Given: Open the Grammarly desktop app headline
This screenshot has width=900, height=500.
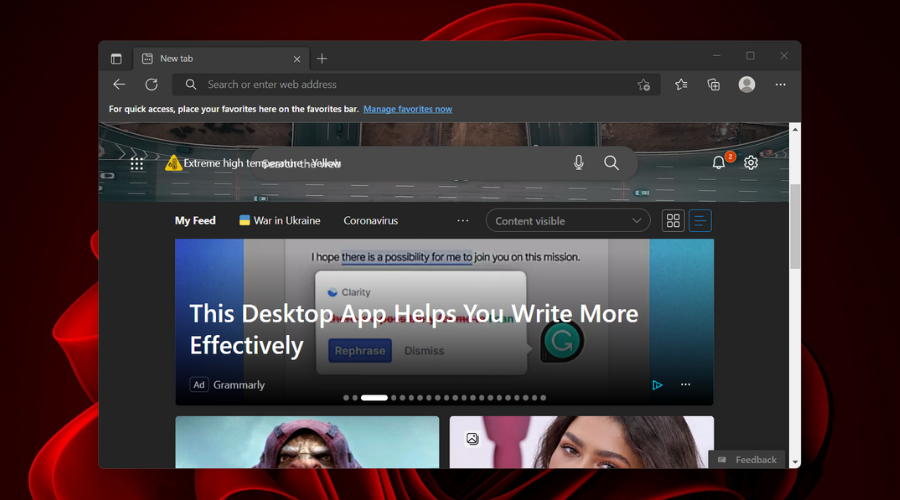Looking at the screenshot, I should click(x=414, y=330).
